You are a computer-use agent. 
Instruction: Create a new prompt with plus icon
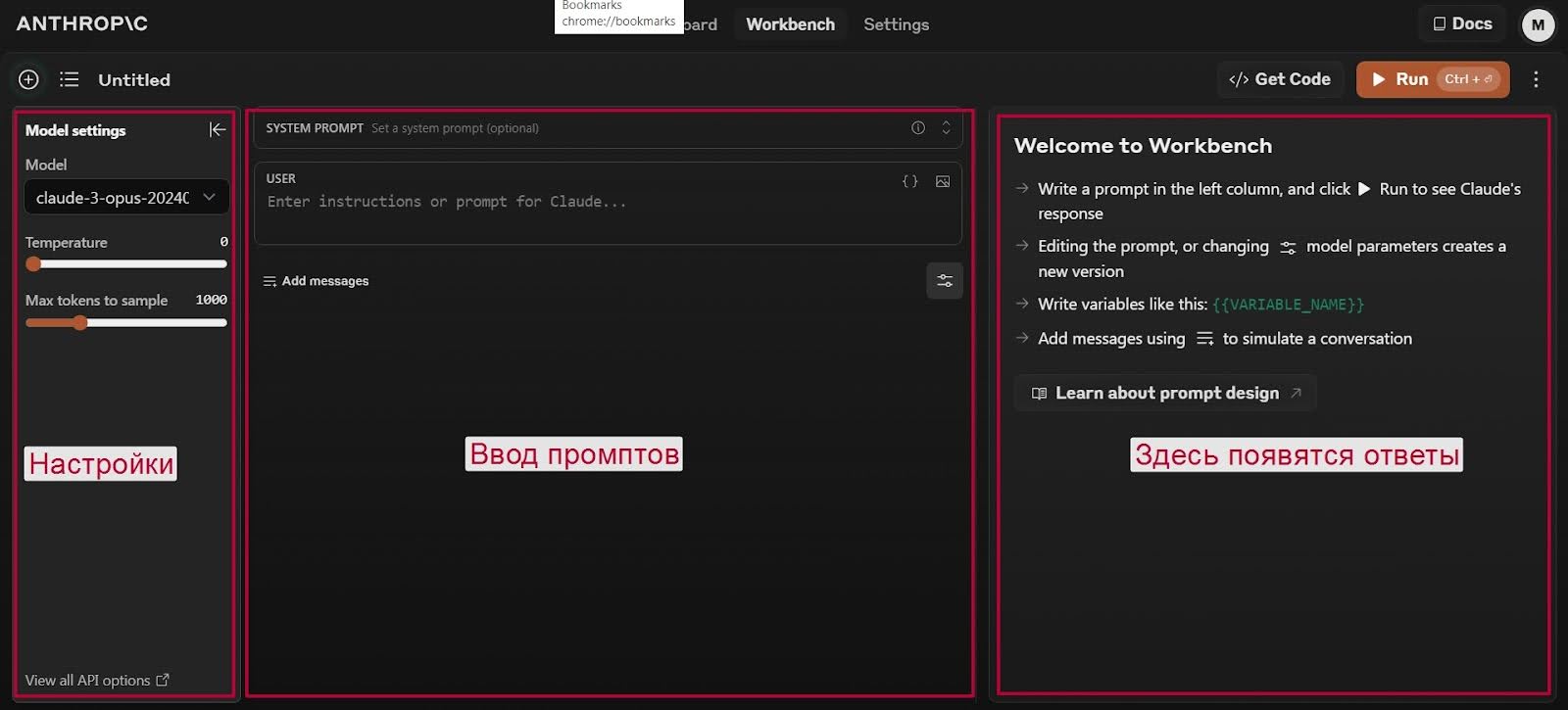coord(28,79)
